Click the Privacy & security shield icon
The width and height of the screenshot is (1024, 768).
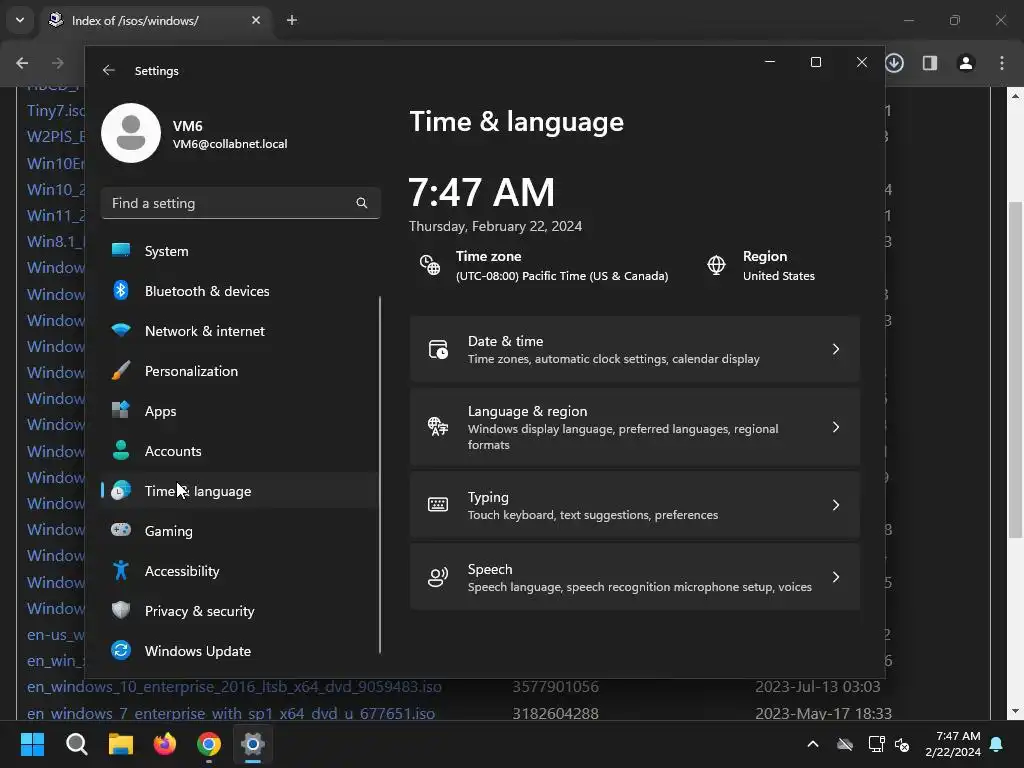click(121, 610)
